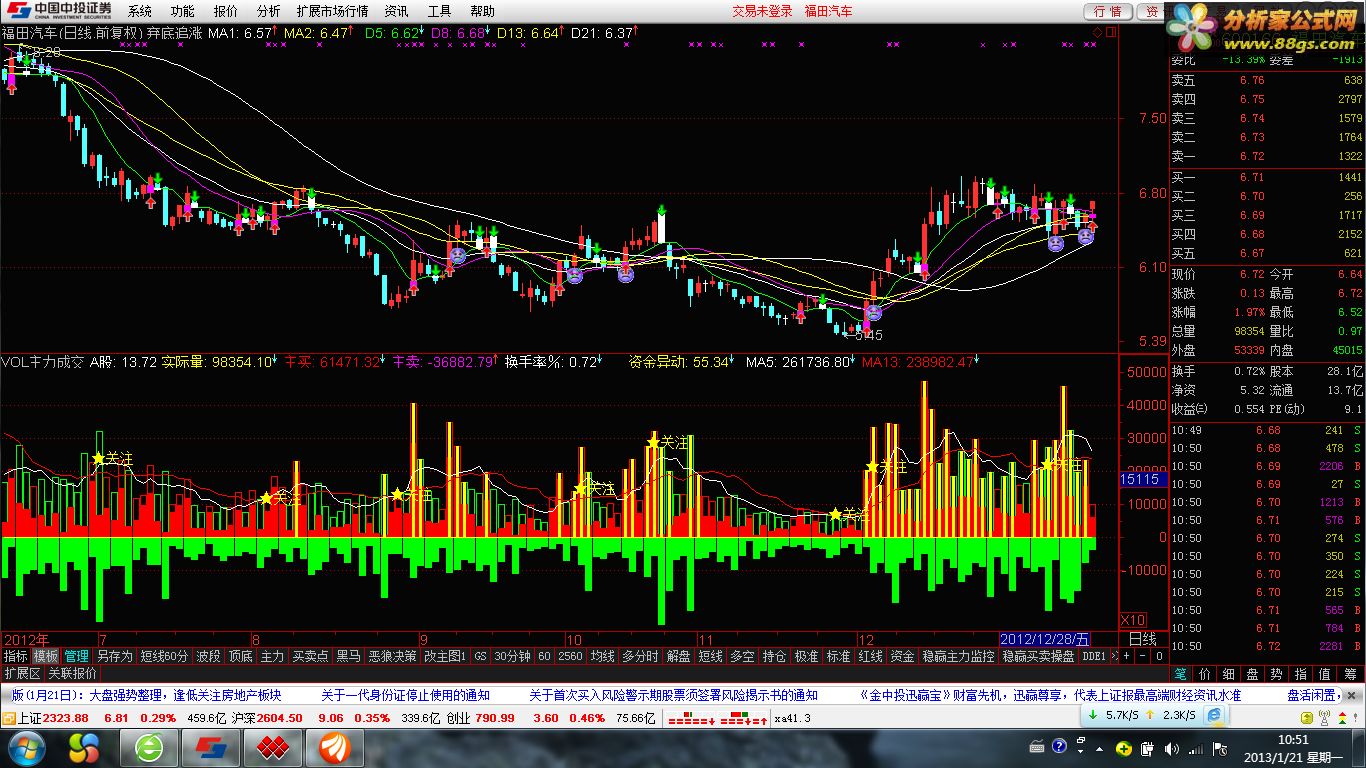Switch to the 主力 template

[x=272, y=656]
